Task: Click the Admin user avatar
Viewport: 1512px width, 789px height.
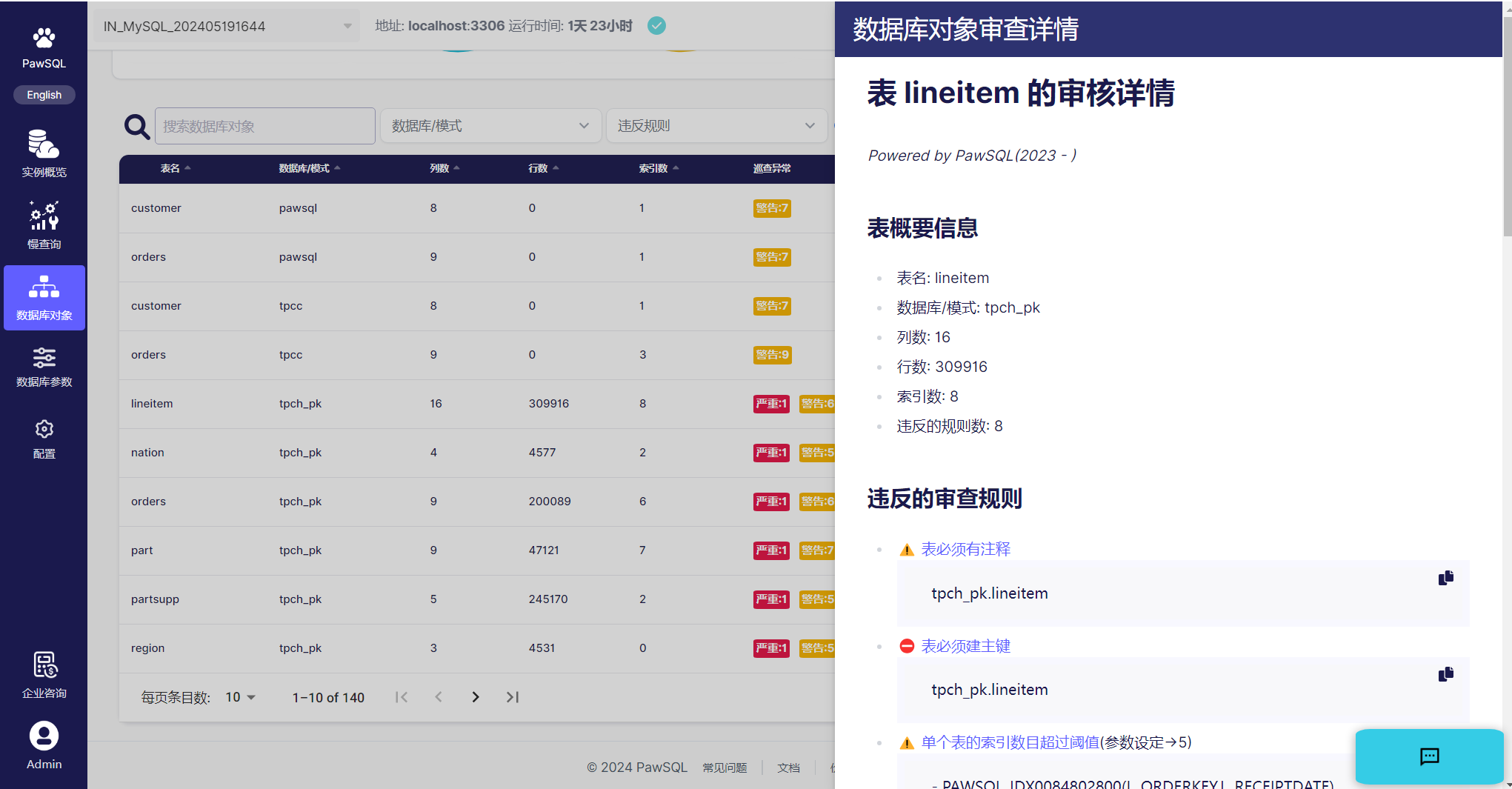Action: pos(44,736)
